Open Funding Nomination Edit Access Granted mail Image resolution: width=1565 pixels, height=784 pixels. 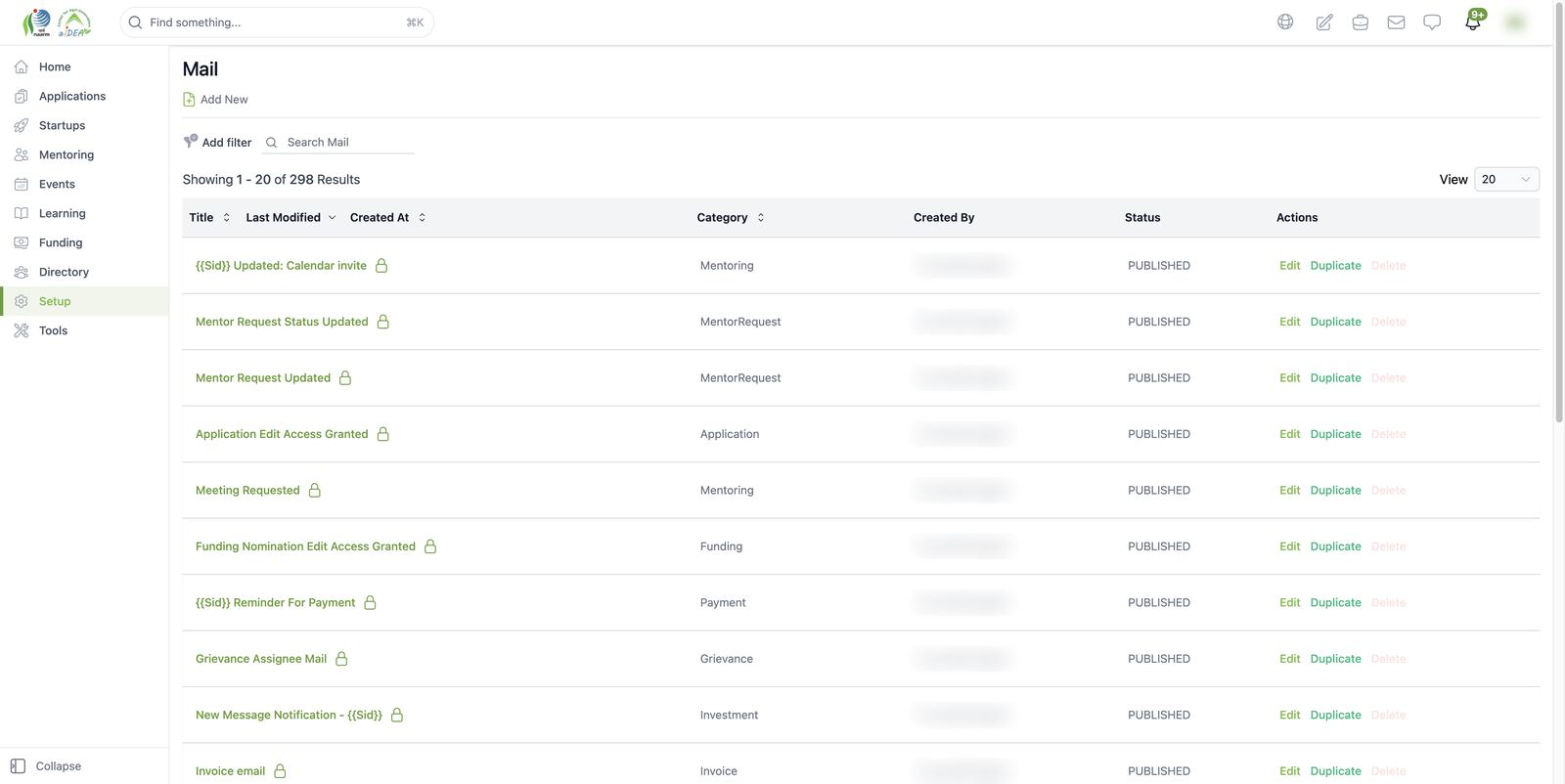pos(305,546)
